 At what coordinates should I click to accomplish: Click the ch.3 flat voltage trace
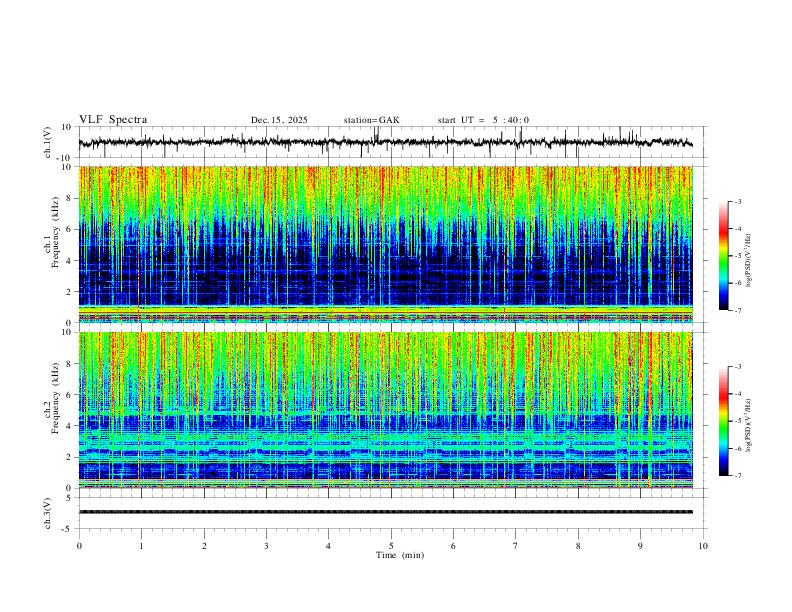pyautogui.click(x=385, y=512)
